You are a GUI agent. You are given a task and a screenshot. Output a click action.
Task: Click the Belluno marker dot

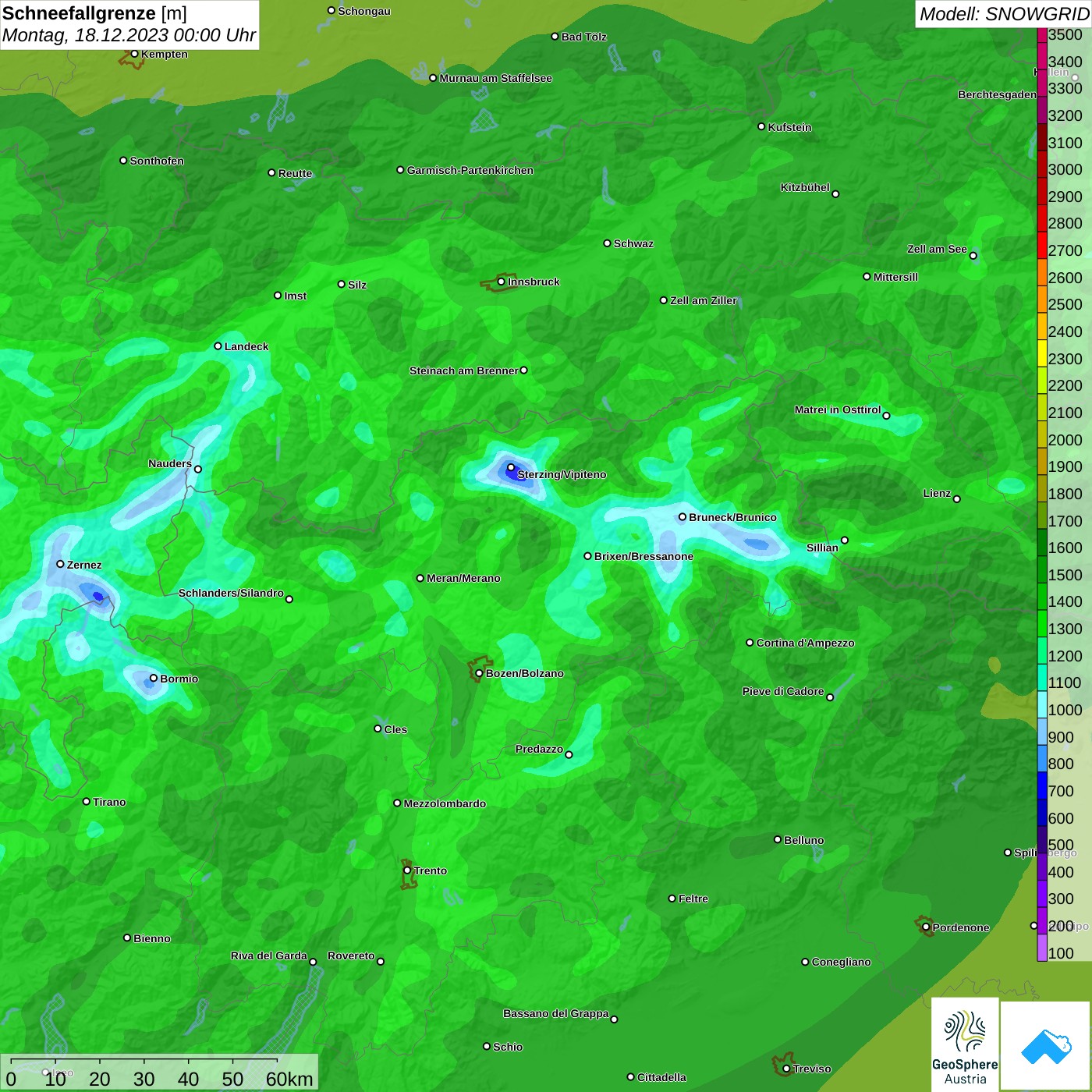(x=777, y=839)
